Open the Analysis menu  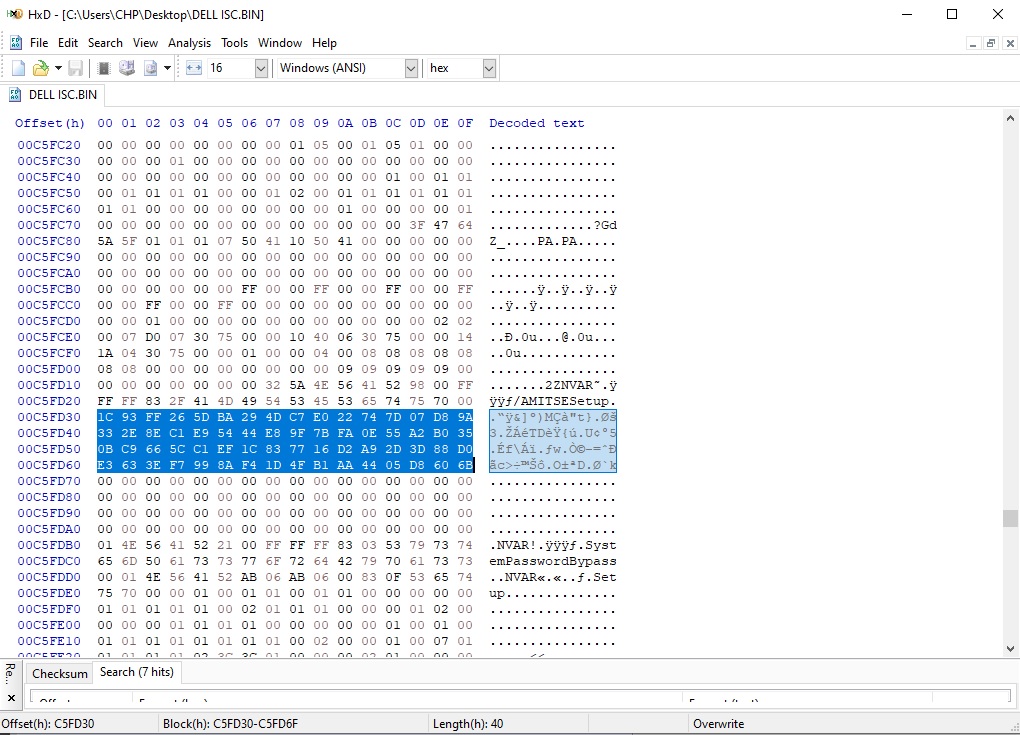coord(189,43)
